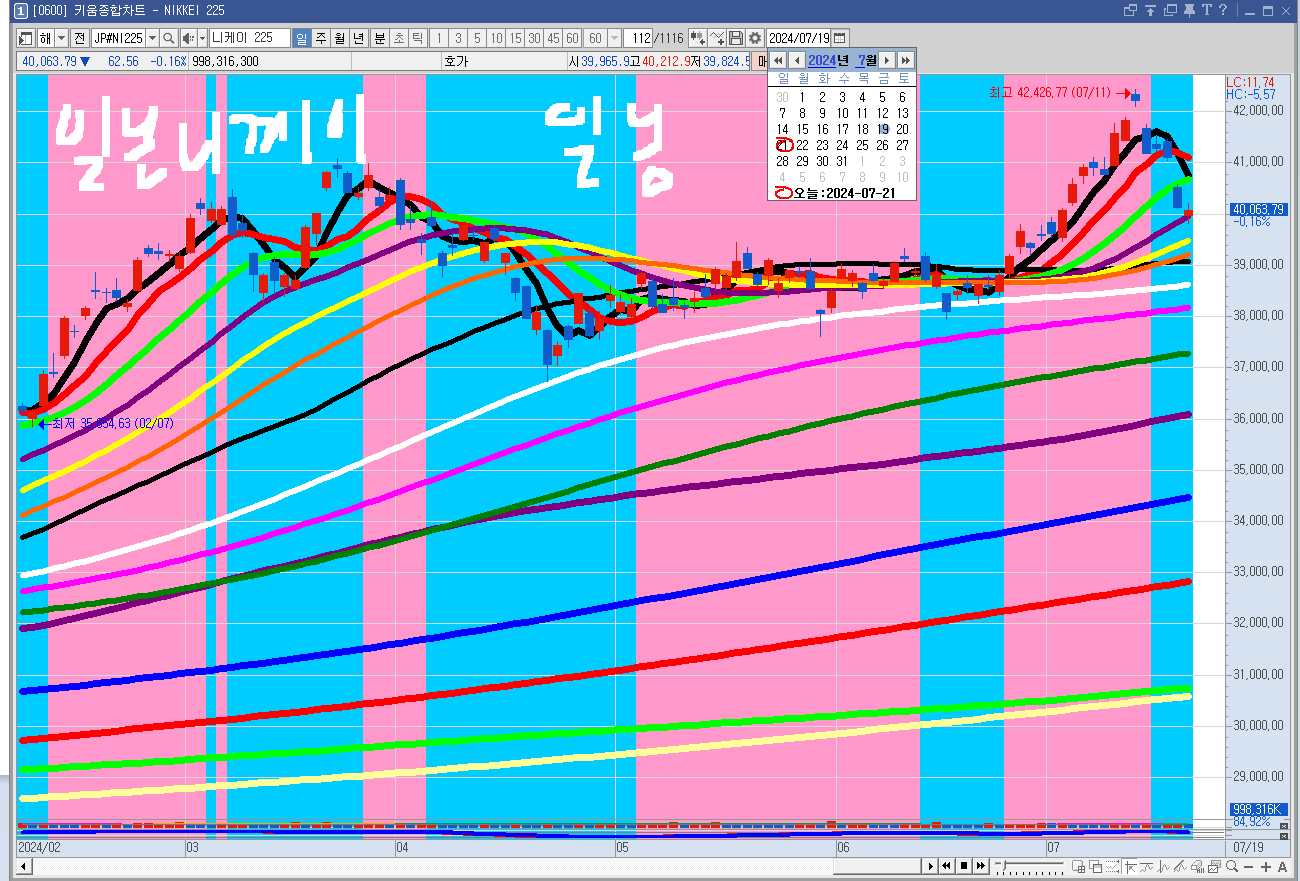The image size is (1300, 881).
Task: Open the dropdown next to 해 box
Action: click(x=62, y=38)
